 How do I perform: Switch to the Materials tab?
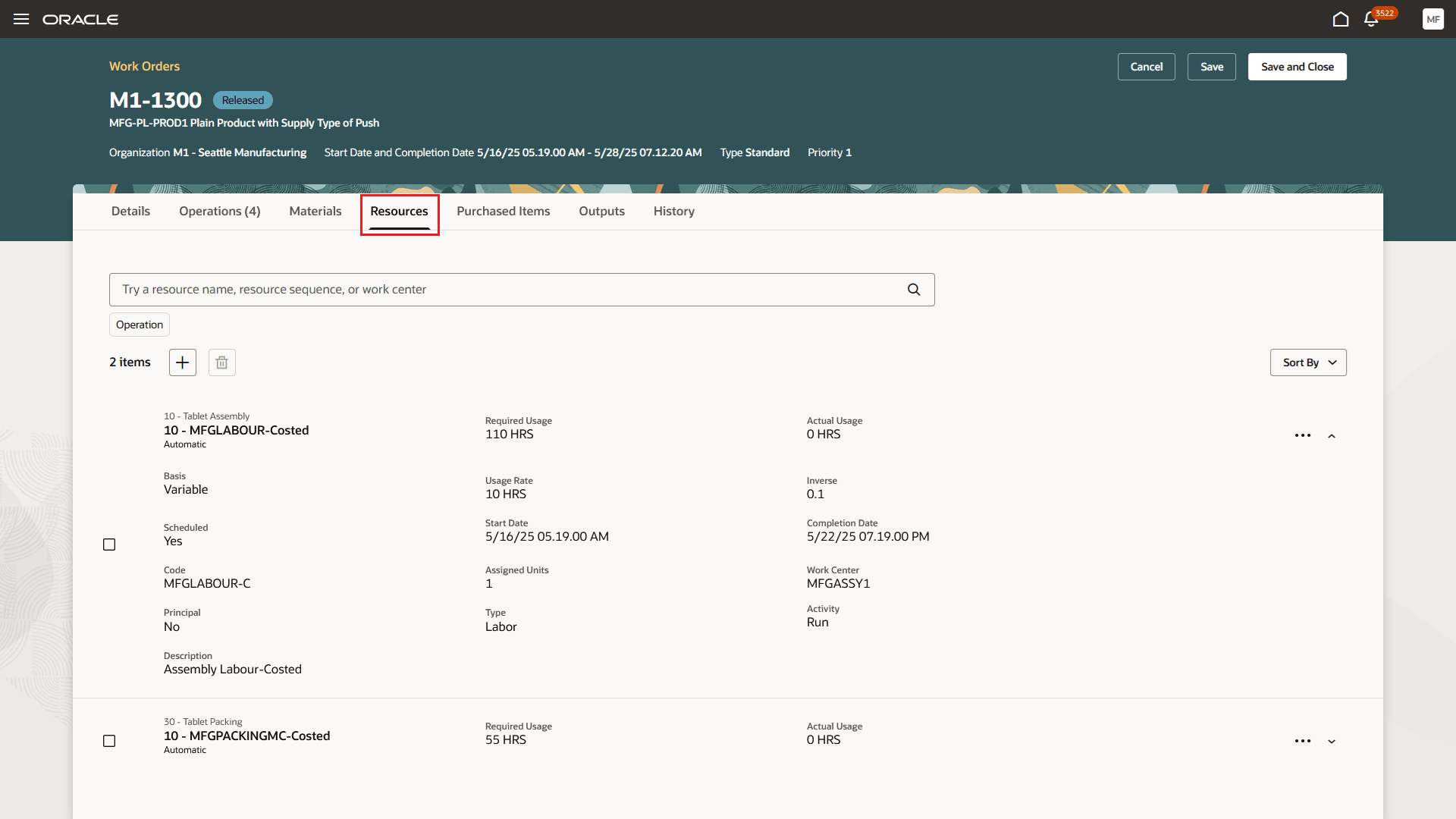coord(315,211)
